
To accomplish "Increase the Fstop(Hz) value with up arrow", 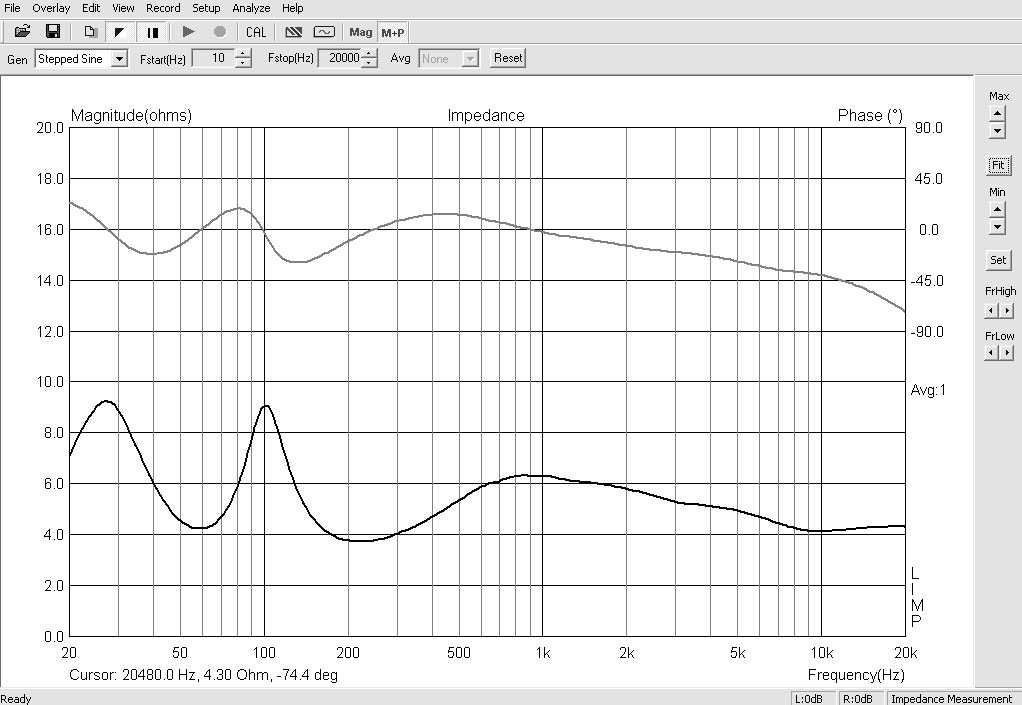I will pyautogui.click(x=370, y=54).
